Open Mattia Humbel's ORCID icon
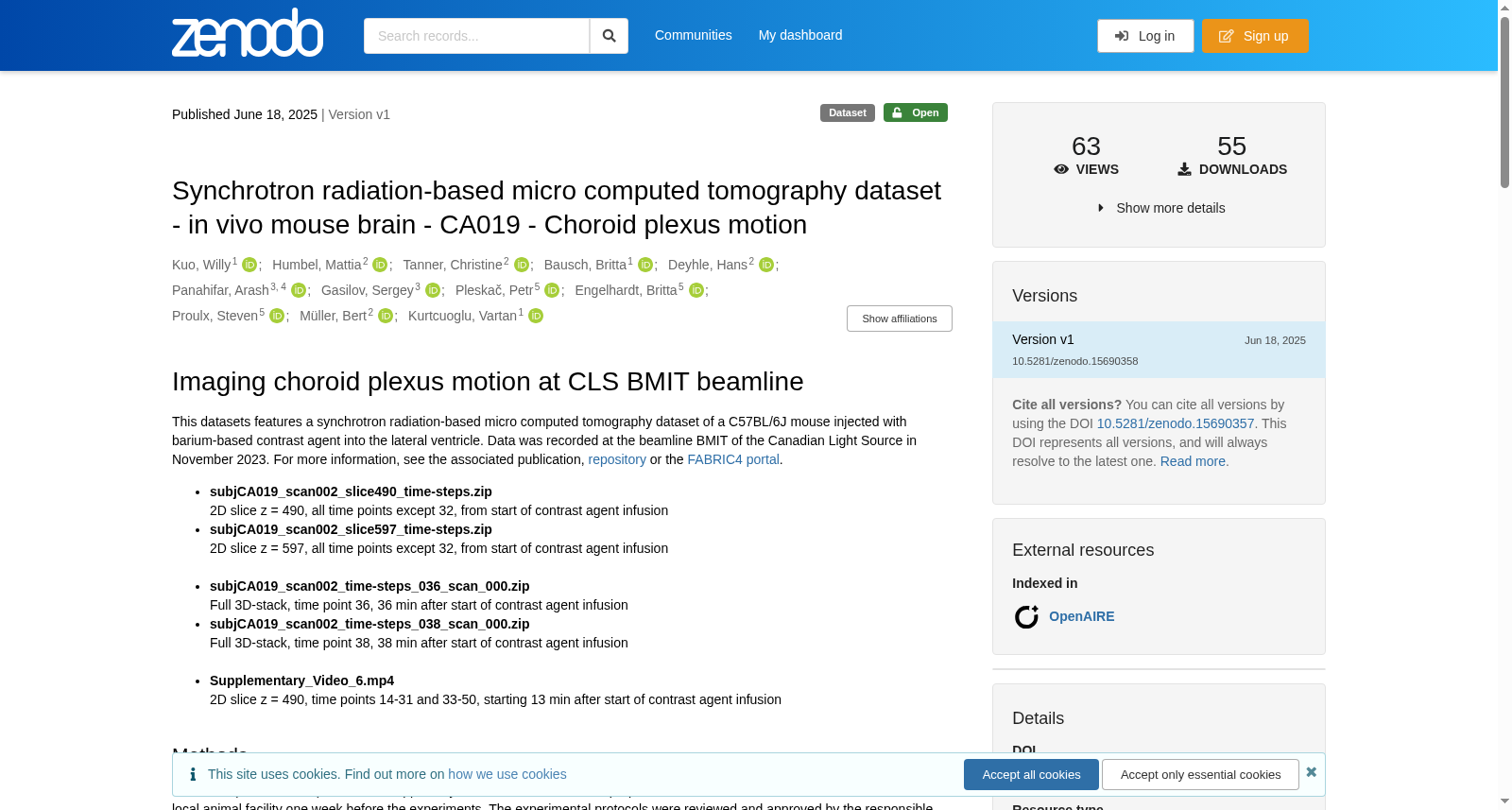 (x=380, y=266)
